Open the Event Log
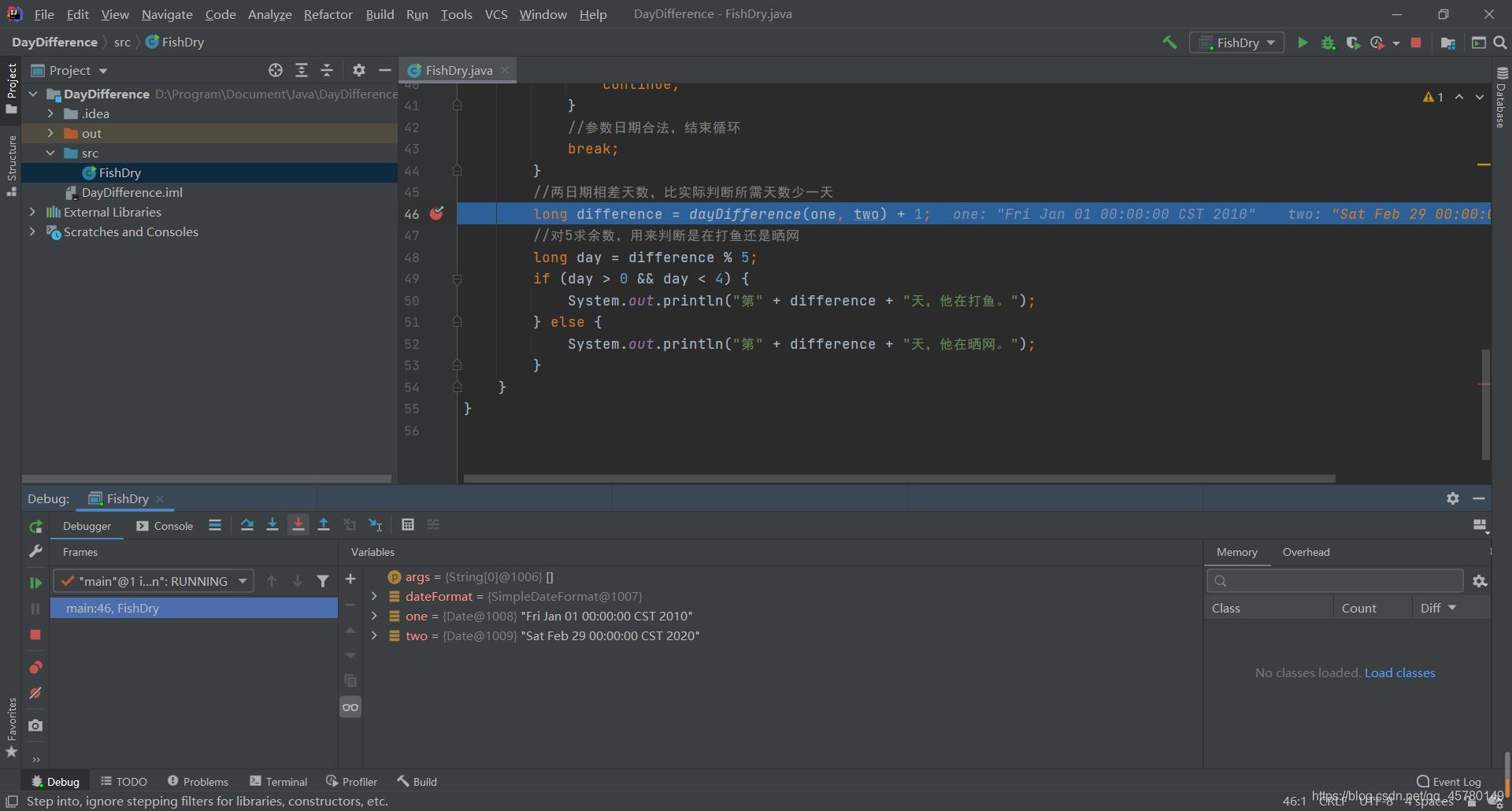 [1449, 782]
